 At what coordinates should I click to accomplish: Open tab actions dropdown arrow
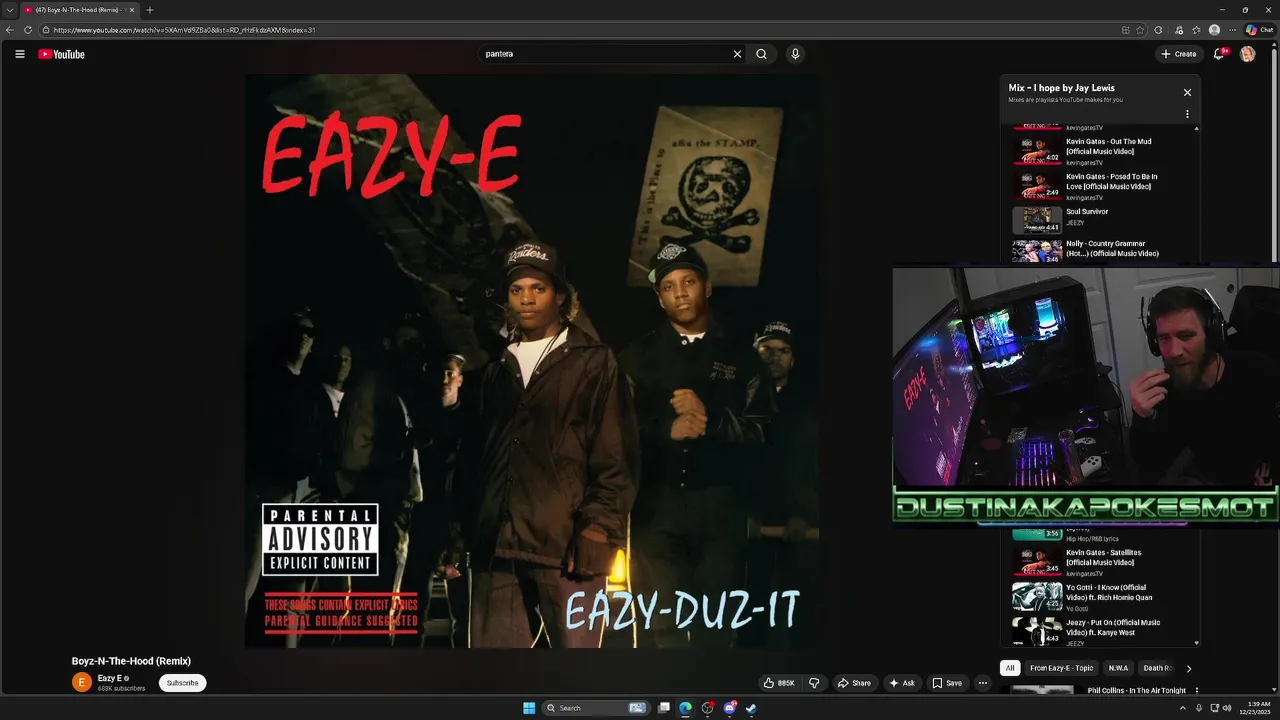pos(9,10)
